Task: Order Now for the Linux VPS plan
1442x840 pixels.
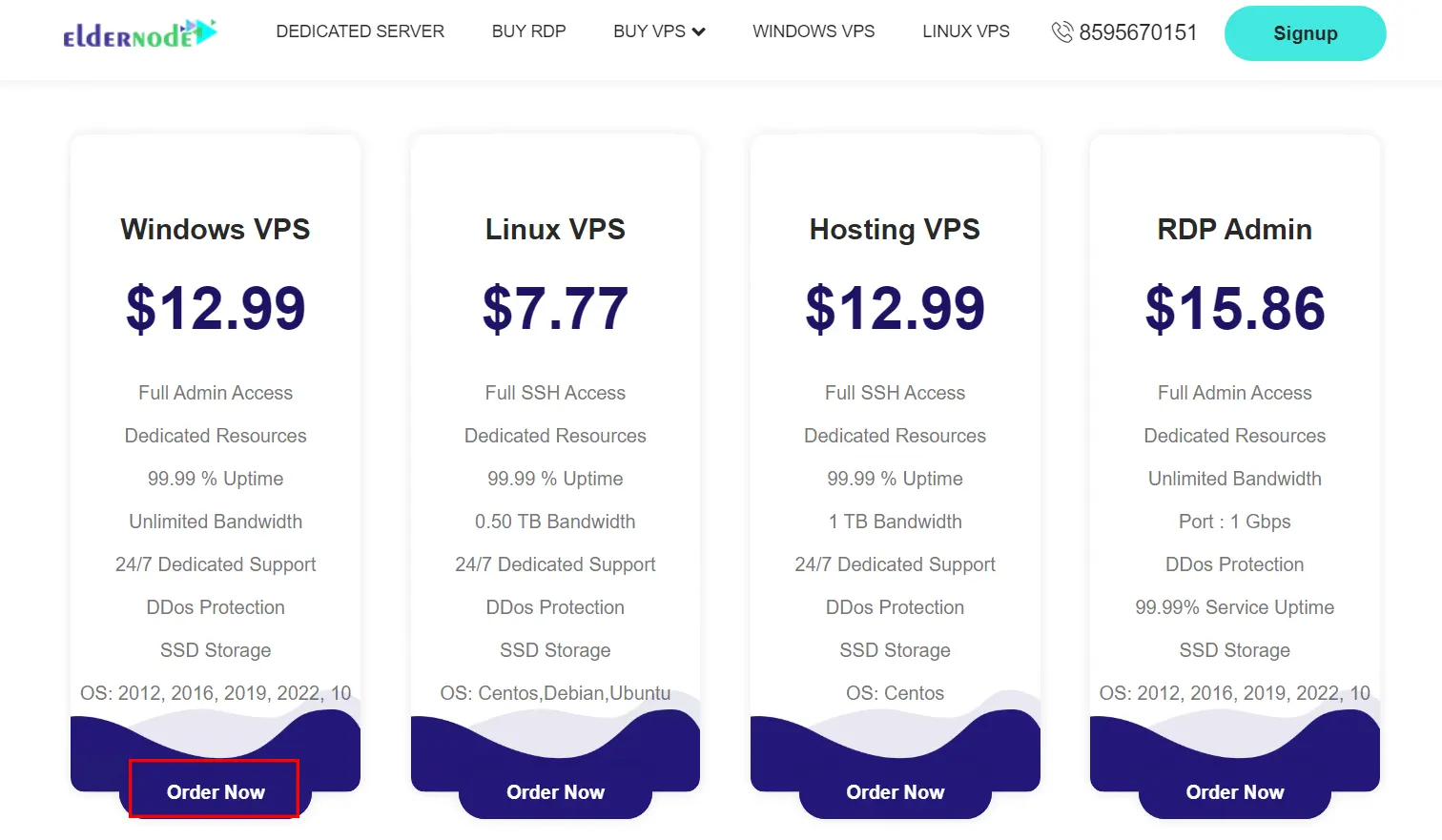Action: point(555,791)
